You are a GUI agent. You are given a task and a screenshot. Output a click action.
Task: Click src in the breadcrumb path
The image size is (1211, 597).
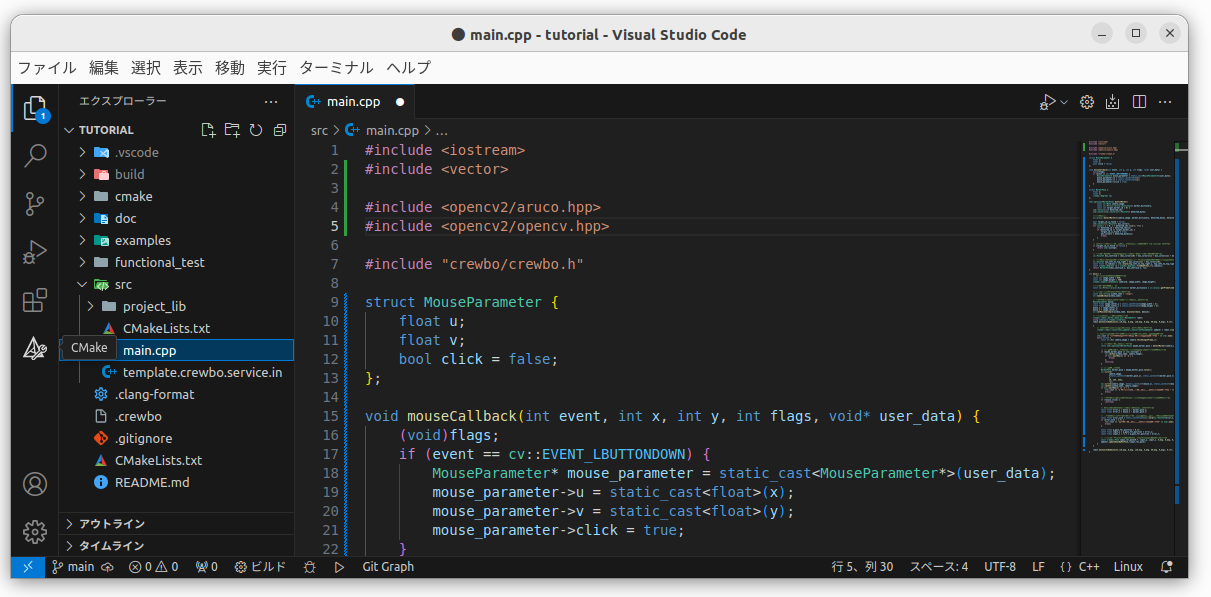(x=319, y=130)
